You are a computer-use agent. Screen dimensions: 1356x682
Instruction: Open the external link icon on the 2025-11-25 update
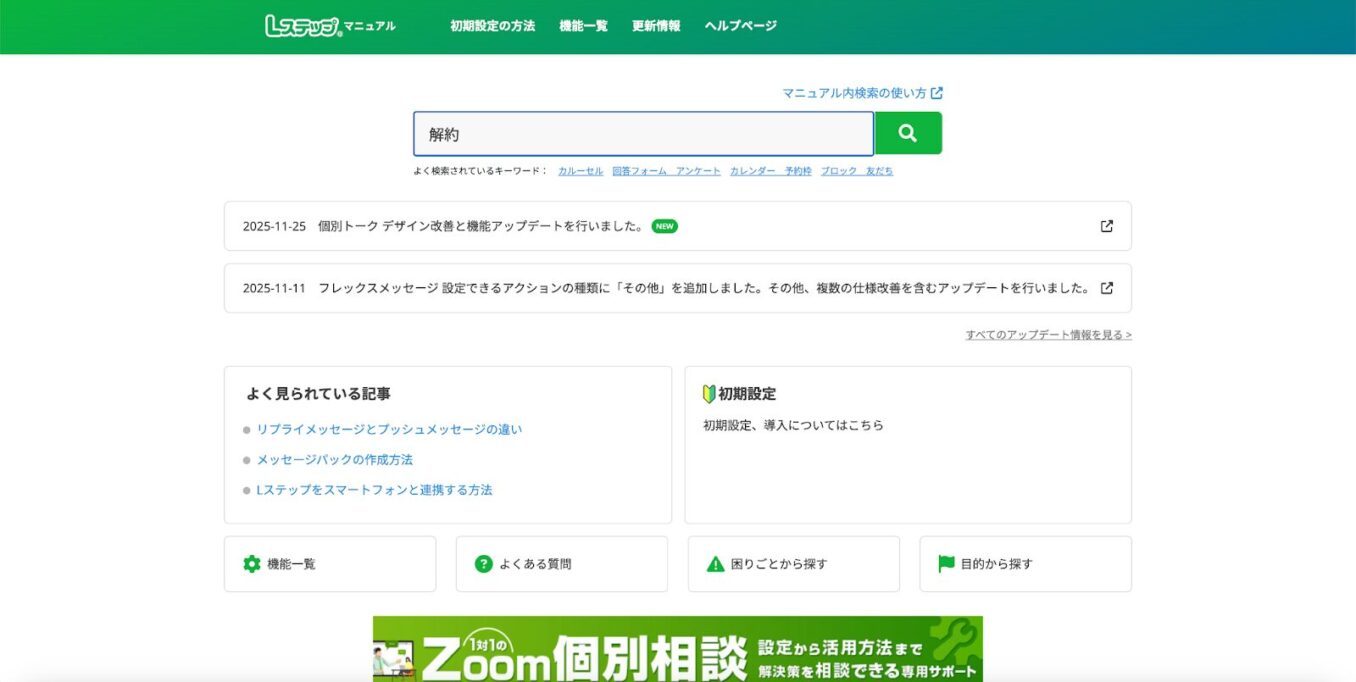[1106, 226]
